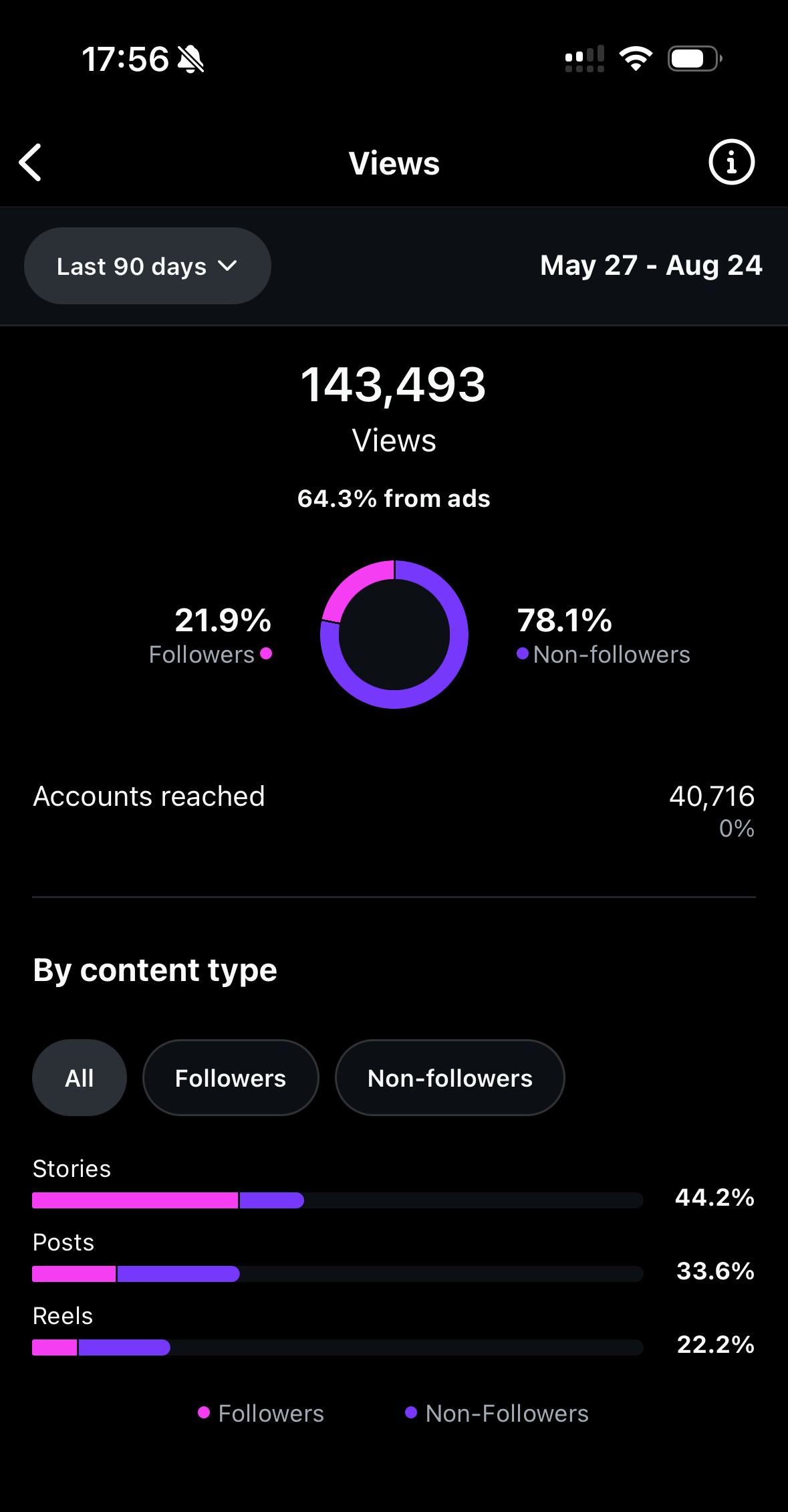Tap the Posts views progress bar
Image resolution: width=788 pixels, height=1512 pixels.
coord(338,1274)
